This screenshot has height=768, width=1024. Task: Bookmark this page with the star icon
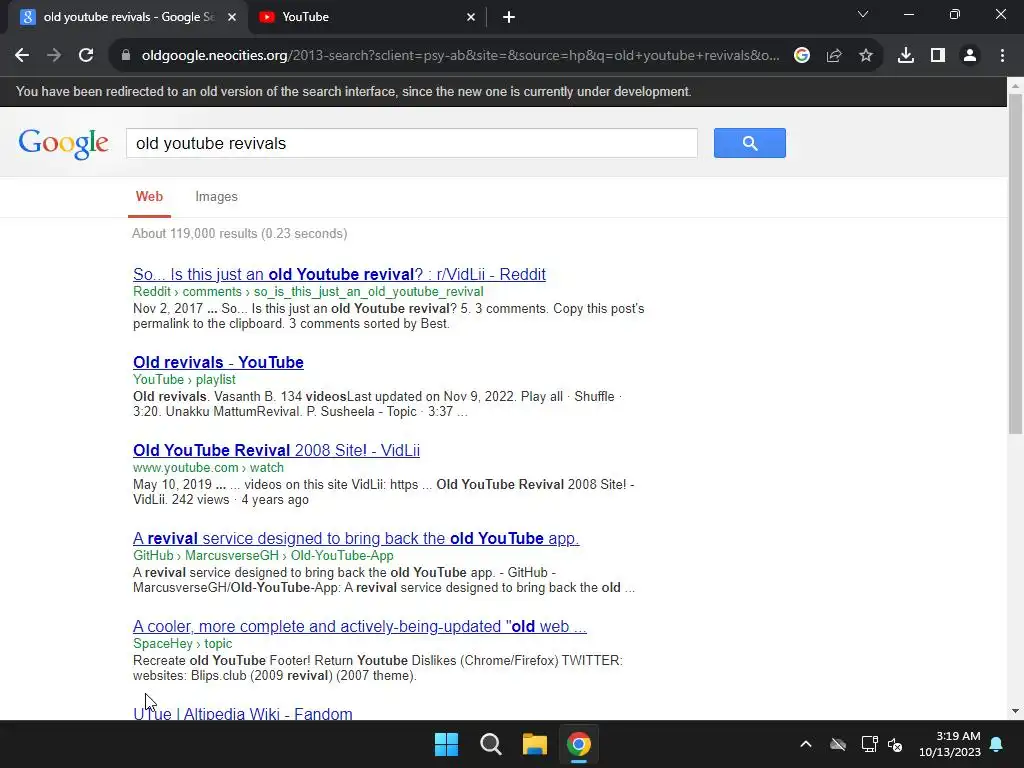pyautogui.click(x=866, y=56)
